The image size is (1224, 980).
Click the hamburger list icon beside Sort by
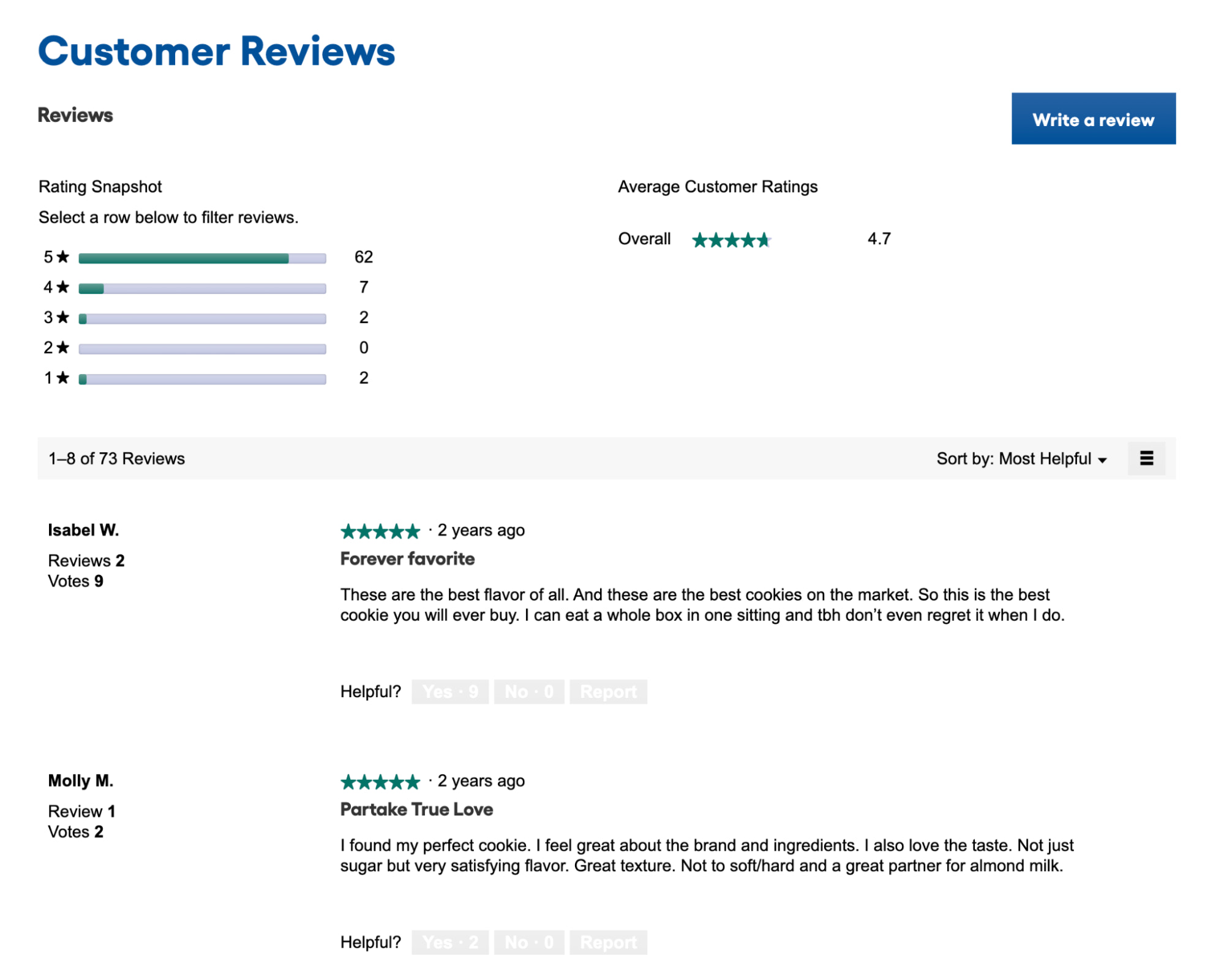(x=1147, y=458)
